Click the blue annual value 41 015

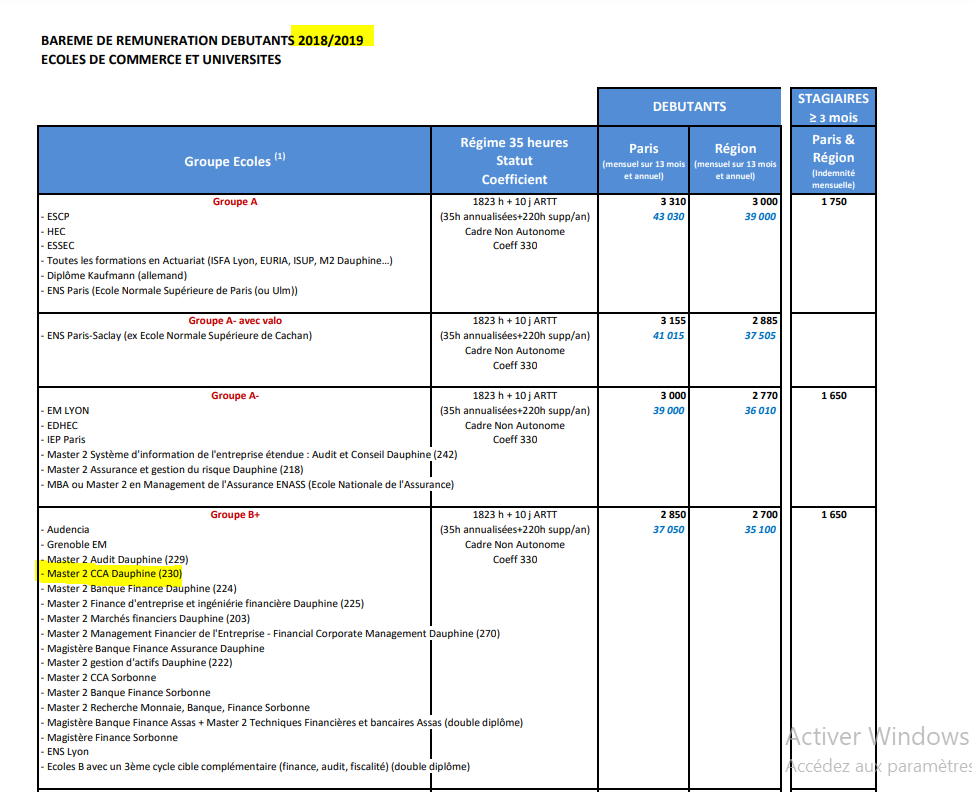(668, 336)
